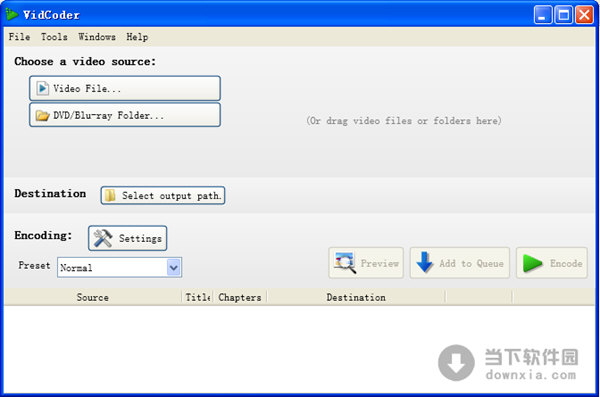The height and width of the screenshot is (397, 600).
Task: Click the hammer and wrench Settings icon
Action: click(103, 238)
